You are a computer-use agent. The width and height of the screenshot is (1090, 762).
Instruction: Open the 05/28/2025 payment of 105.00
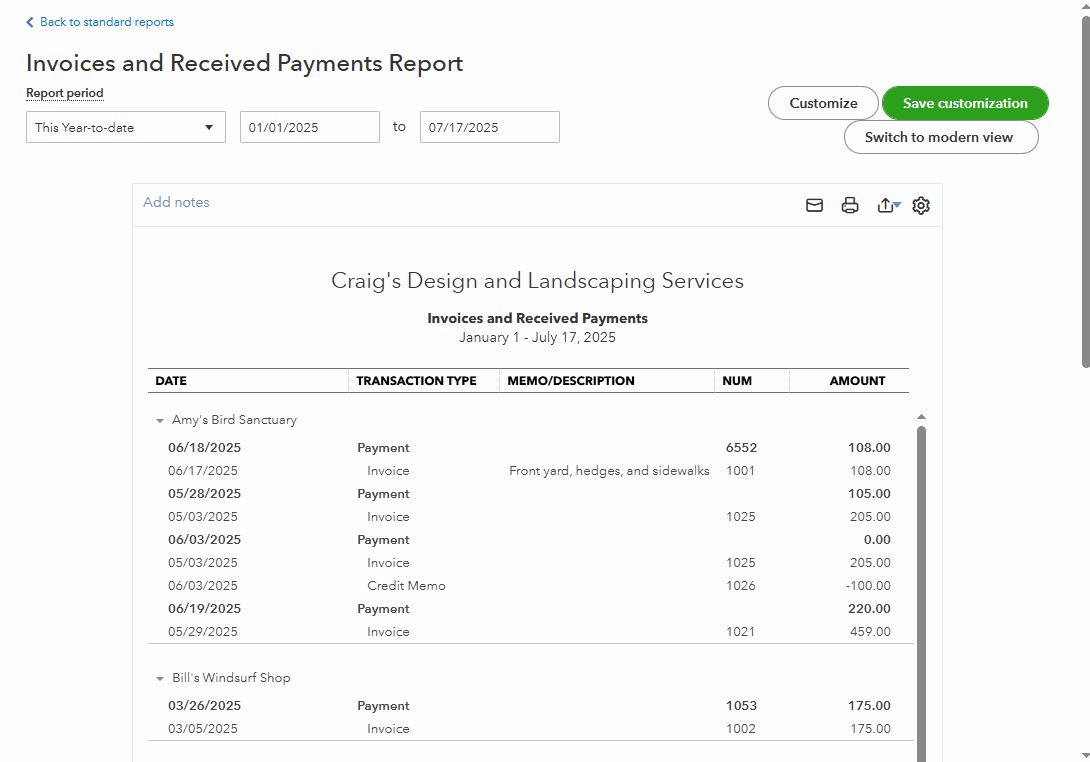tap(529, 494)
